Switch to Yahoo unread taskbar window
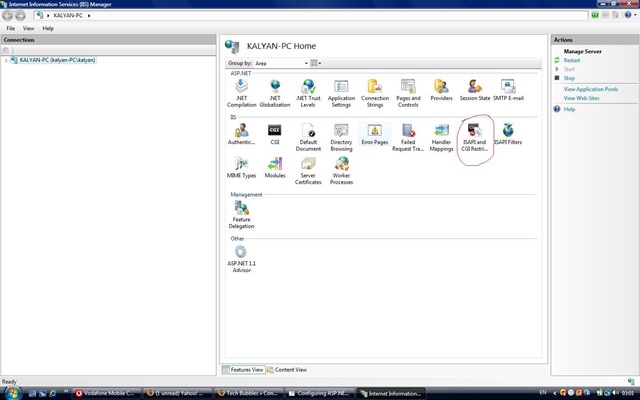 pos(178,393)
